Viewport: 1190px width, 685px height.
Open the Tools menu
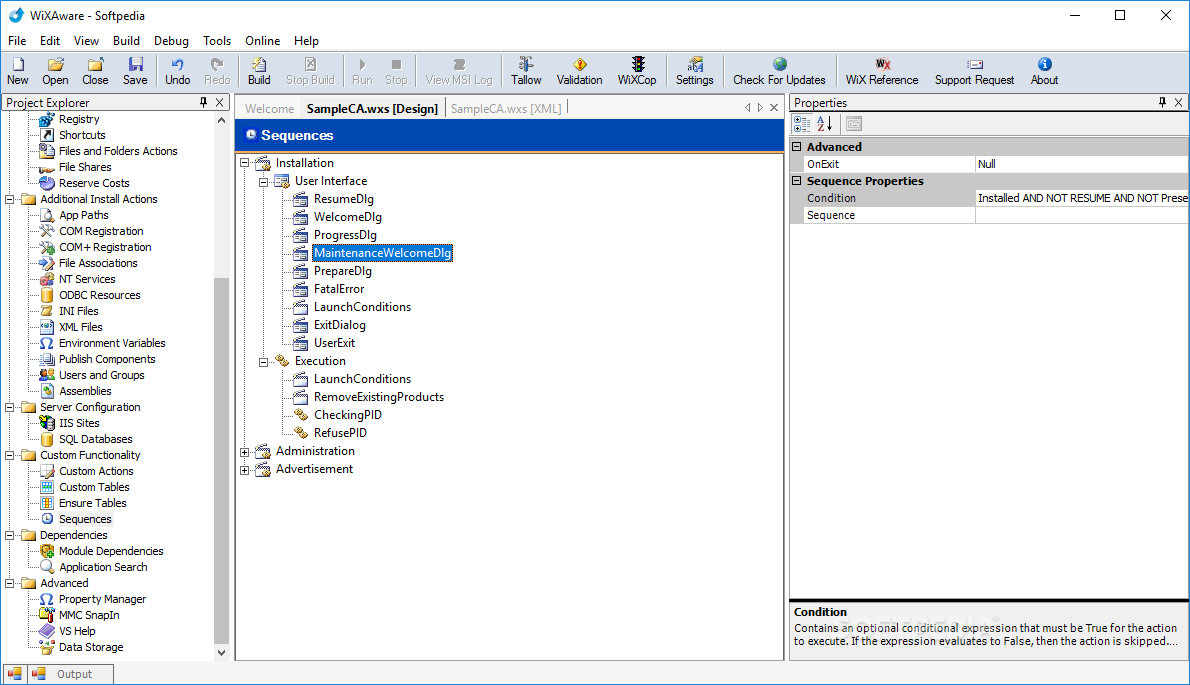pyautogui.click(x=216, y=41)
